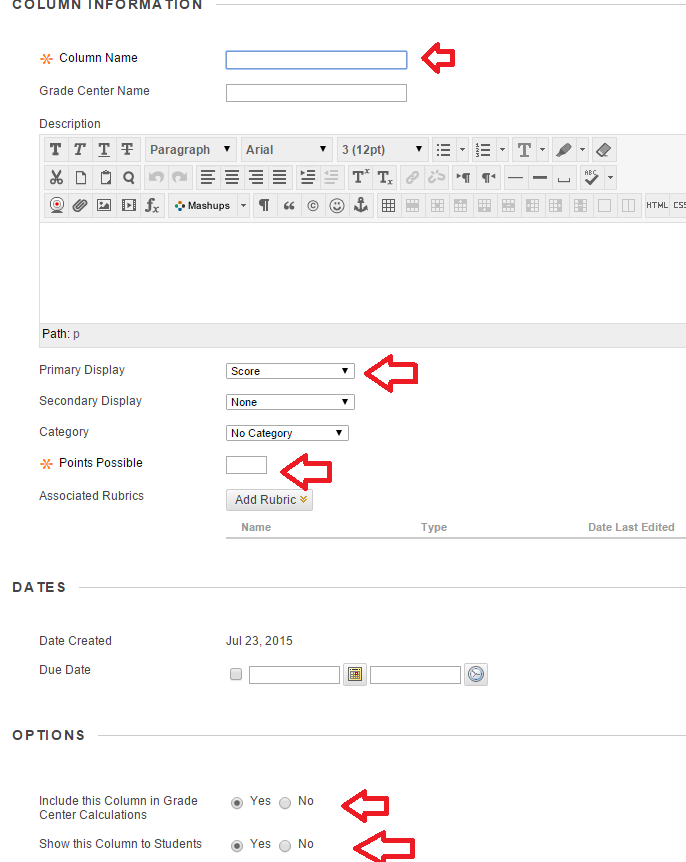Click the insert emoticon smiley icon

(x=337, y=206)
